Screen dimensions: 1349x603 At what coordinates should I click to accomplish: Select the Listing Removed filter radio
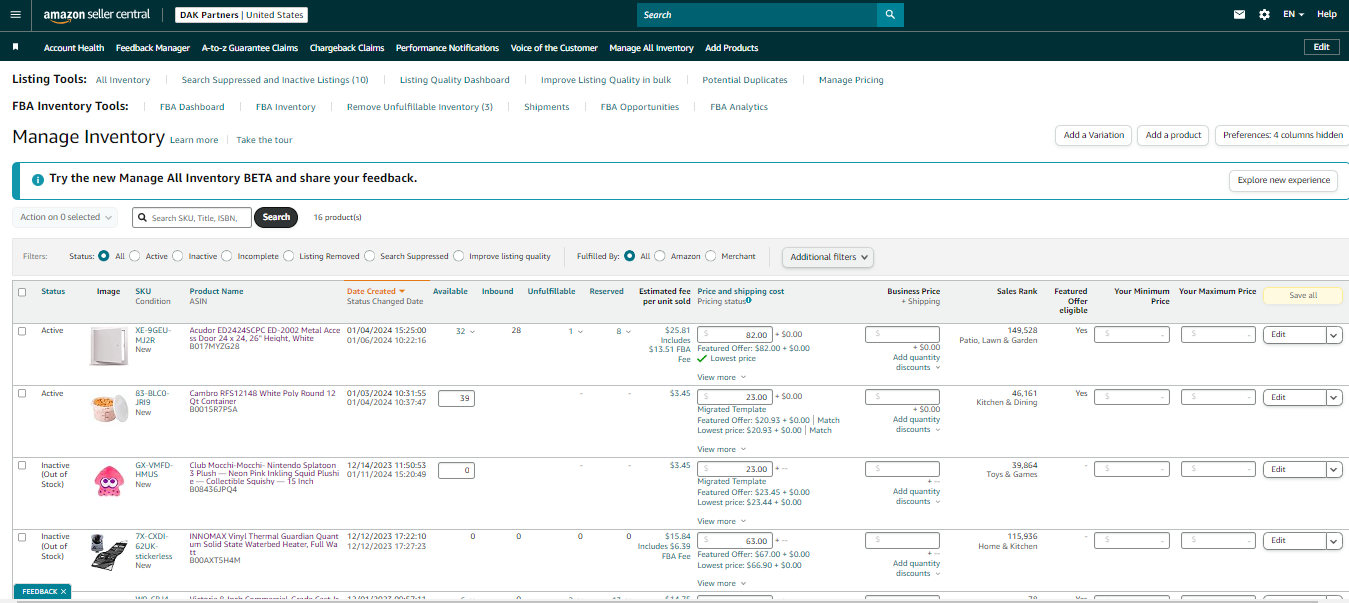click(289, 256)
